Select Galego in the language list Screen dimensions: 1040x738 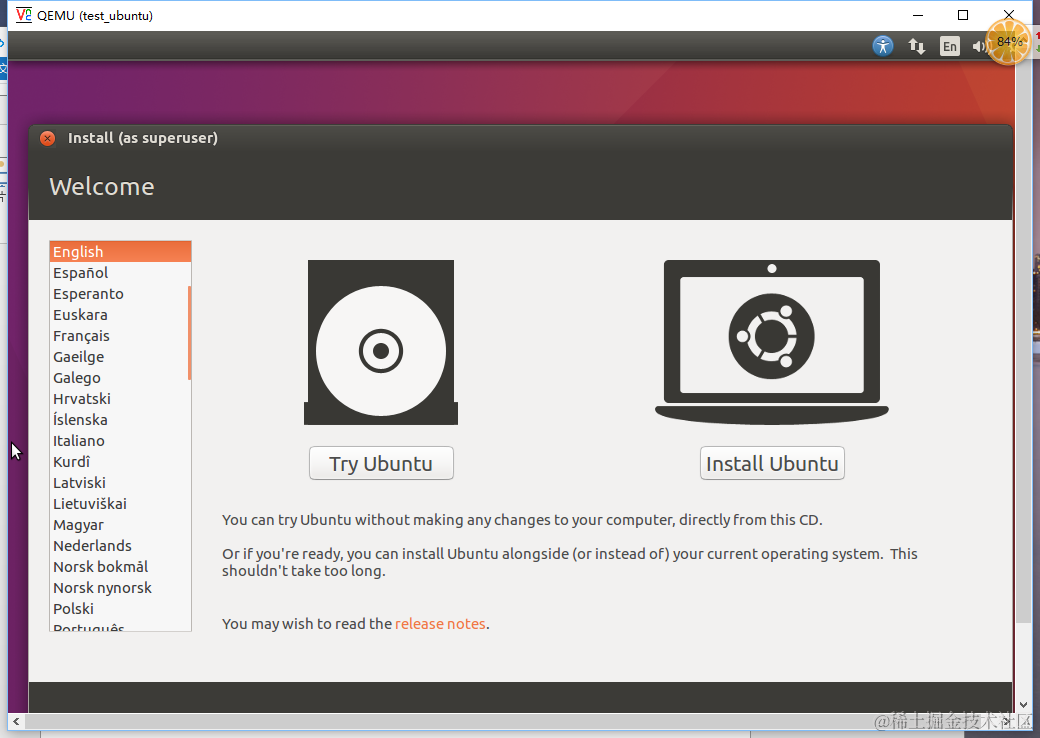[x=120, y=378]
